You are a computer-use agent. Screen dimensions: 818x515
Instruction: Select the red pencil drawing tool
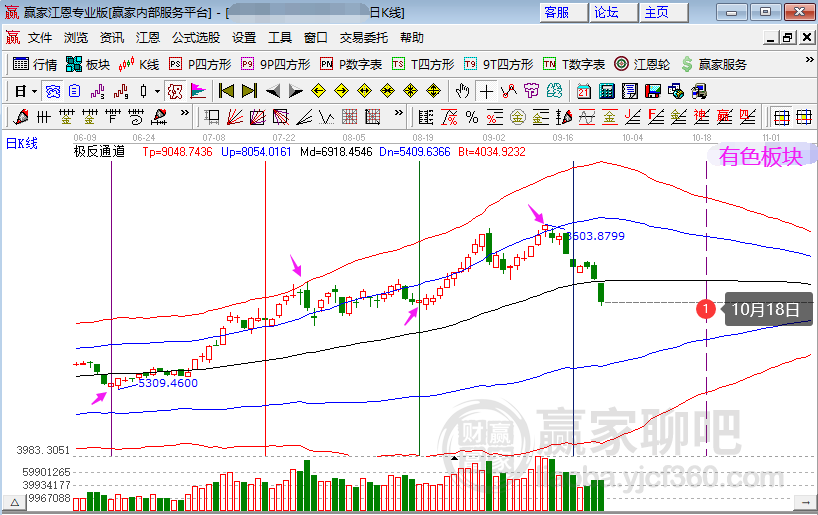click(21, 117)
